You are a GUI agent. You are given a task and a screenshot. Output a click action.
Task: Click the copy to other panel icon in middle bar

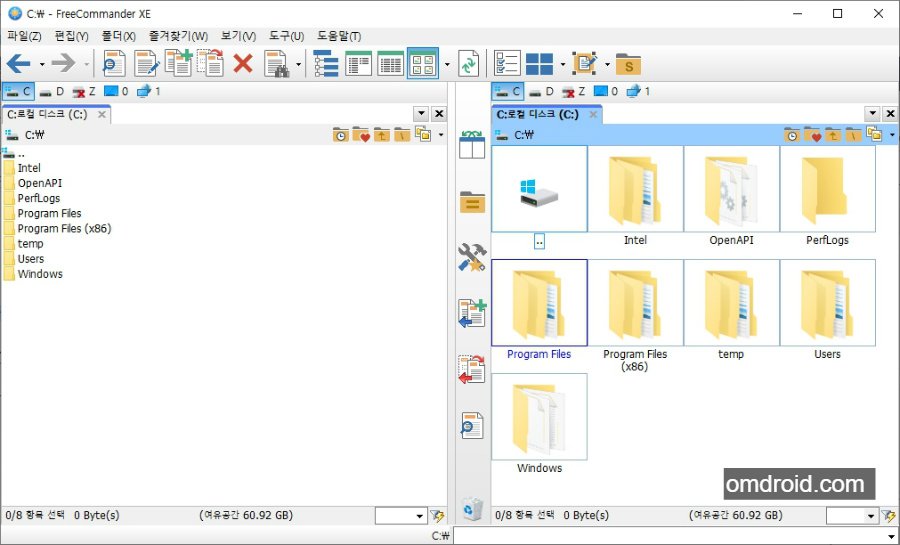[x=472, y=313]
